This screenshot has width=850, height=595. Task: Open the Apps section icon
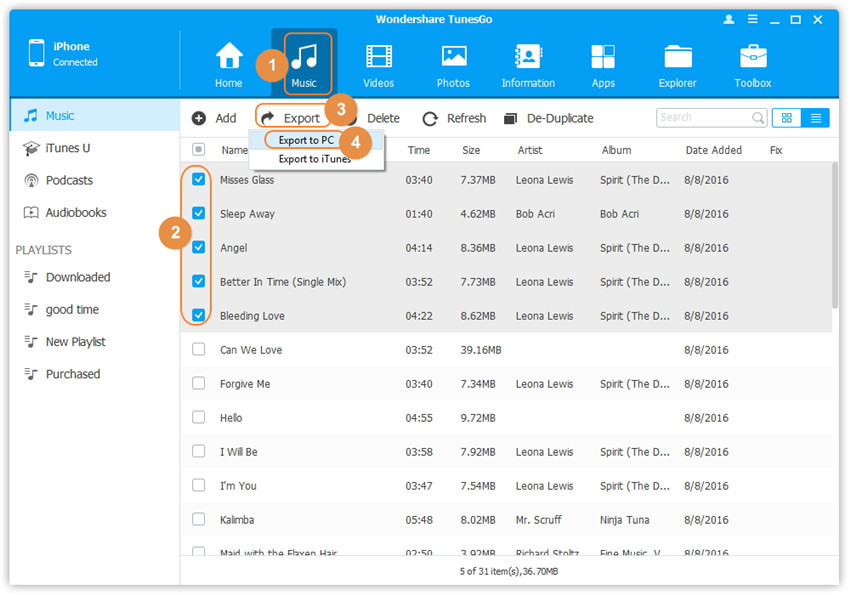(x=603, y=58)
